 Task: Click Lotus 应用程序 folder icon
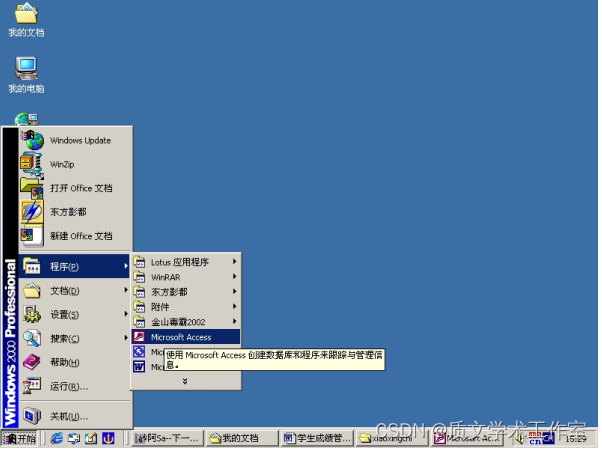coord(139,262)
